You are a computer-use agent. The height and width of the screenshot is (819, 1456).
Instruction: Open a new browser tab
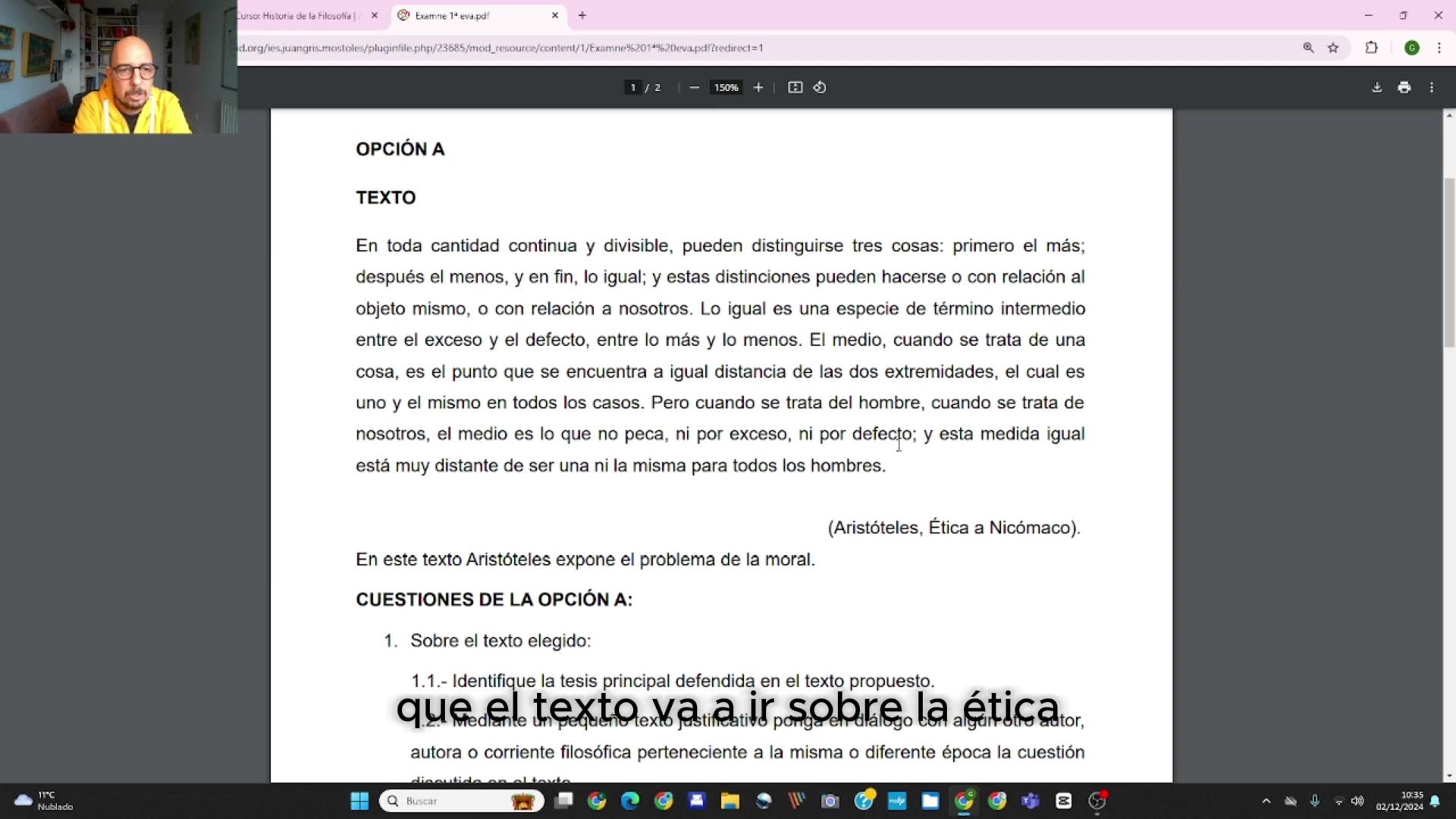pyautogui.click(x=582, y=15)
